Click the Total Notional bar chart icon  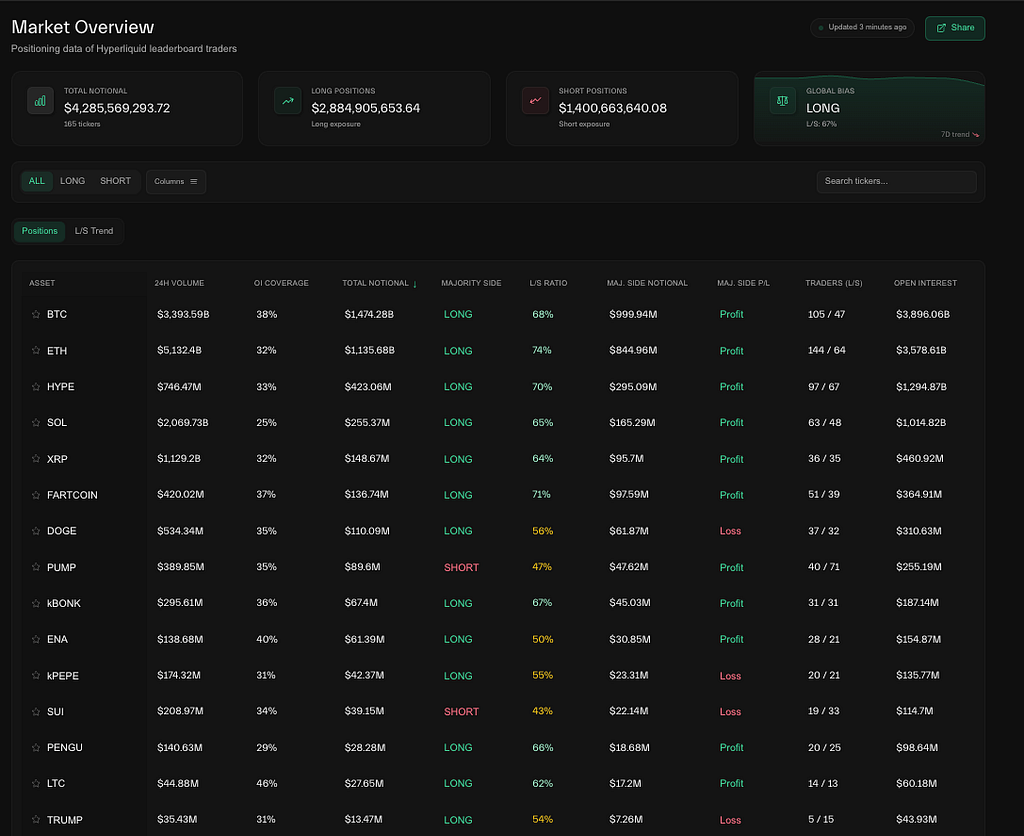(40, 101)
